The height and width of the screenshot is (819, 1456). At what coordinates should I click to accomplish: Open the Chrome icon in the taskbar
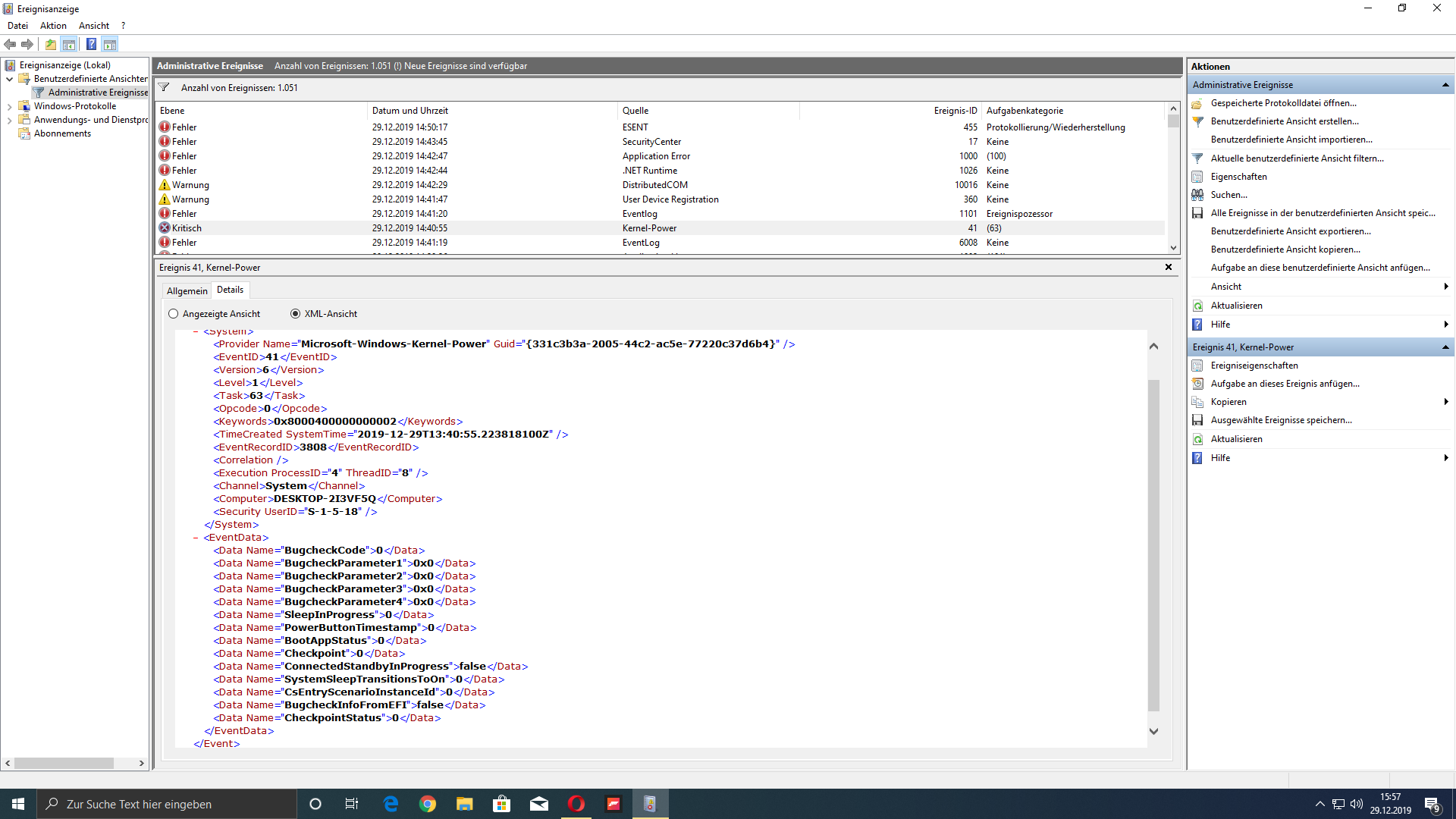click(428, 804)
